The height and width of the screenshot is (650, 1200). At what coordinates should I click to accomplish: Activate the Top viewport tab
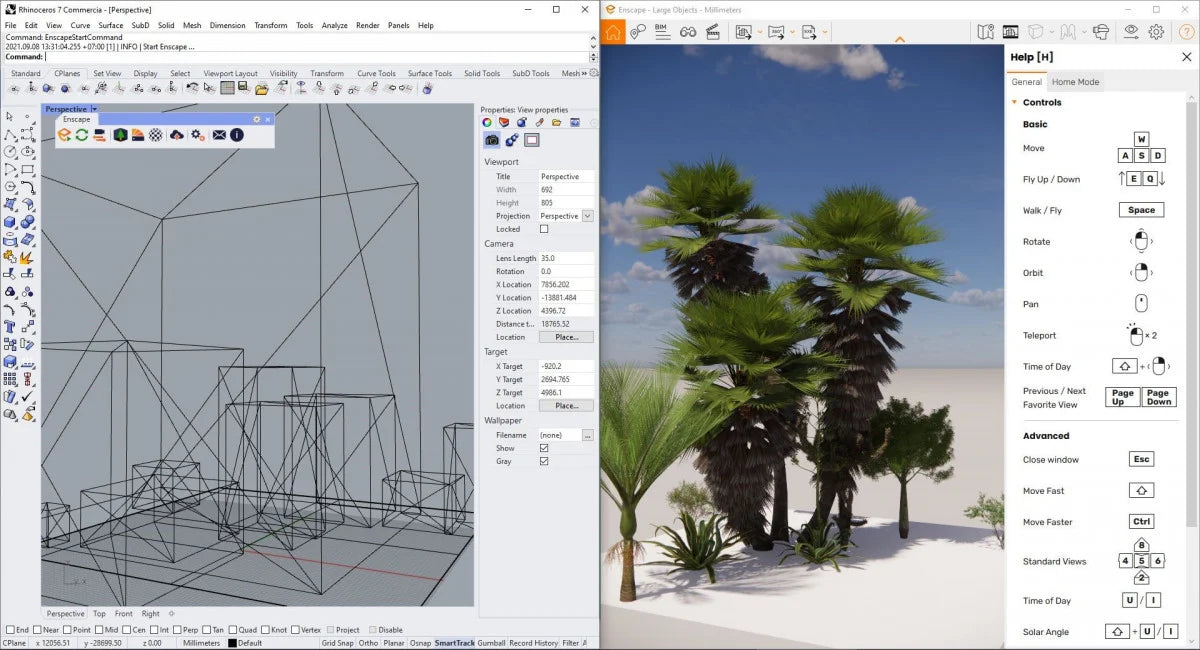click(99, 613)
